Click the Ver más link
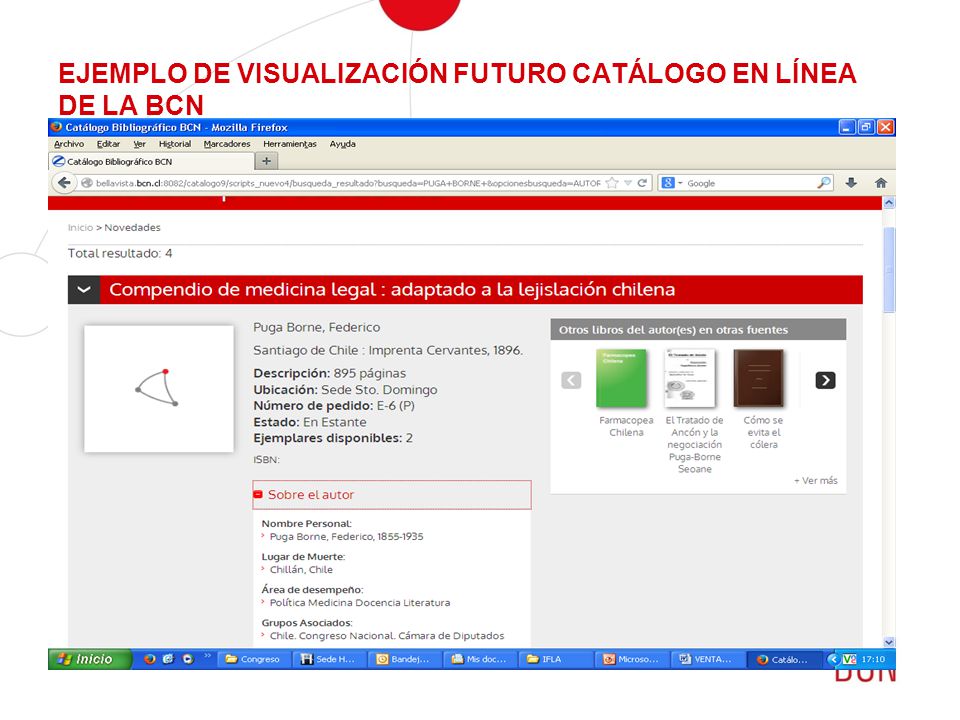This screenshot has width=960, height=720. 816,481
